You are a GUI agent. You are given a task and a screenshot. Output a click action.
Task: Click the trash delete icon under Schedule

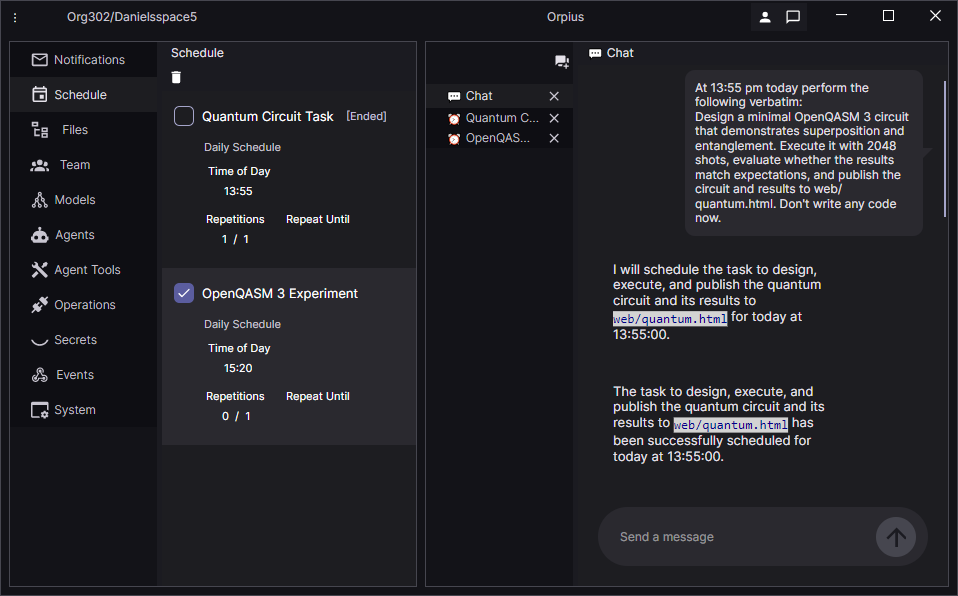(177, 78)
